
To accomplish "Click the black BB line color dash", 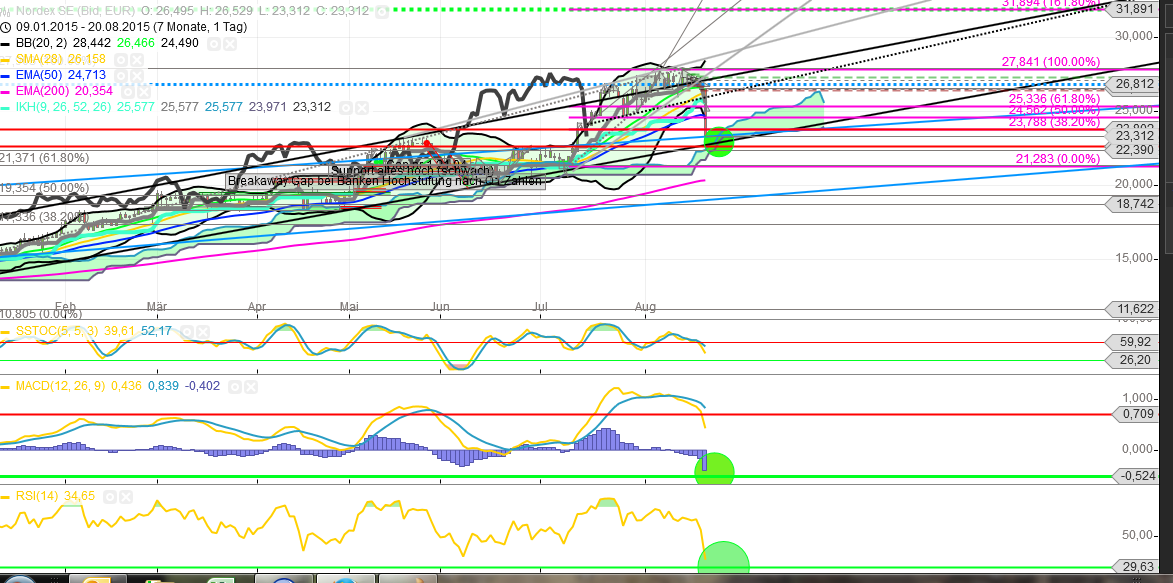I will [x=6, y=43].
